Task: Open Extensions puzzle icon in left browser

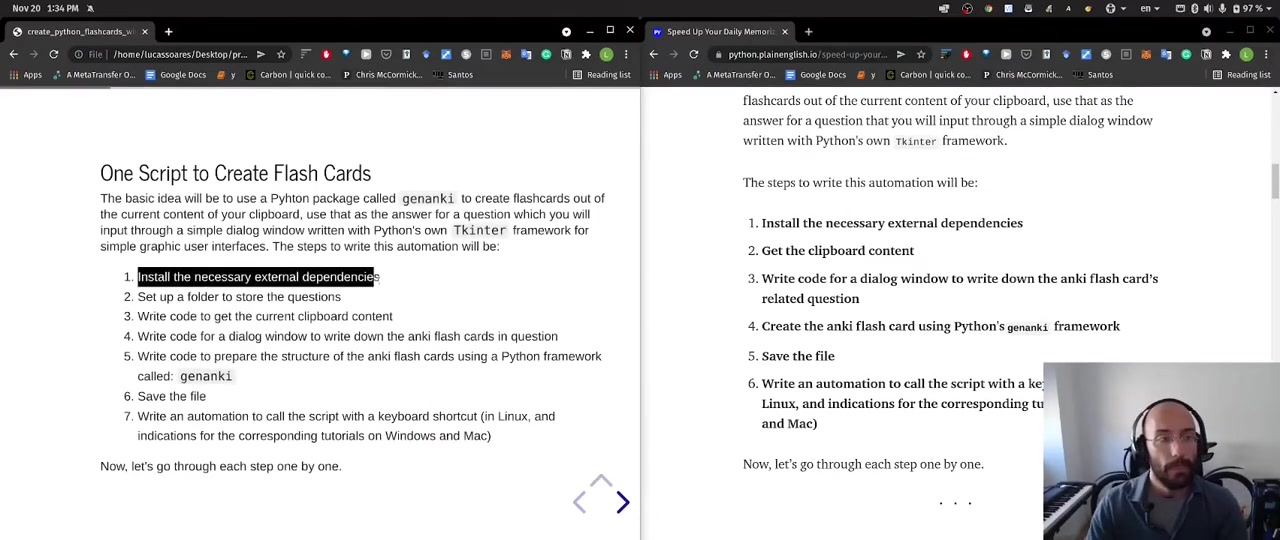Action: click(586, 54)
